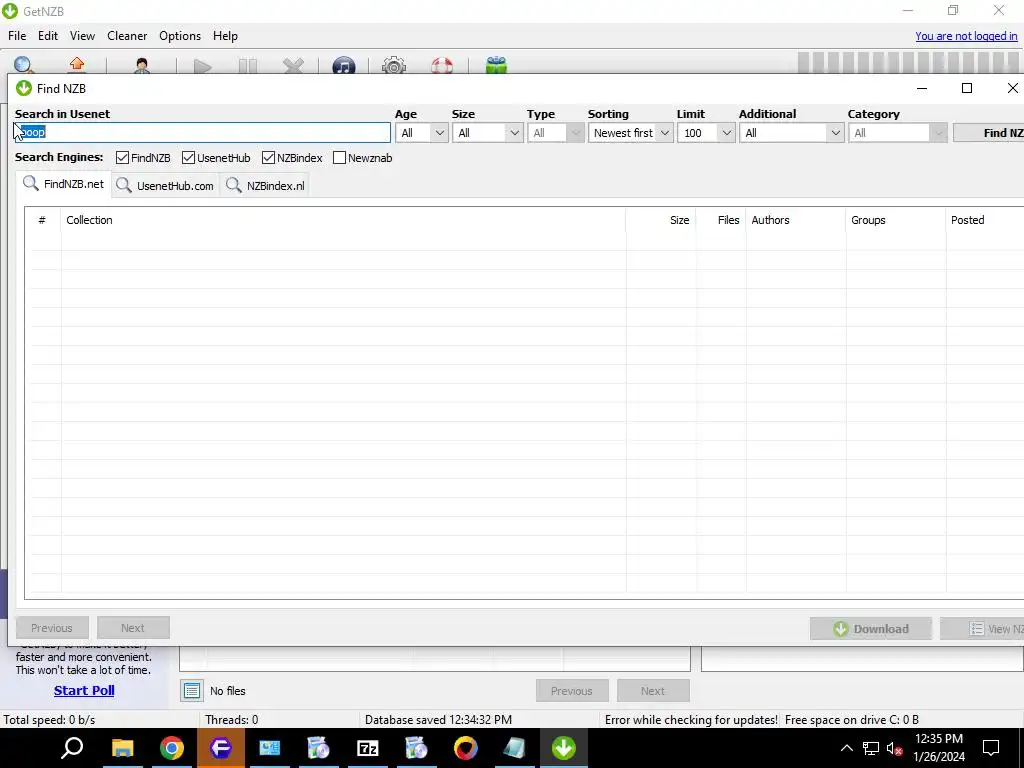Click the # column header
Image resolution: width=1024 pixels, height=768 pixels.
42,220
